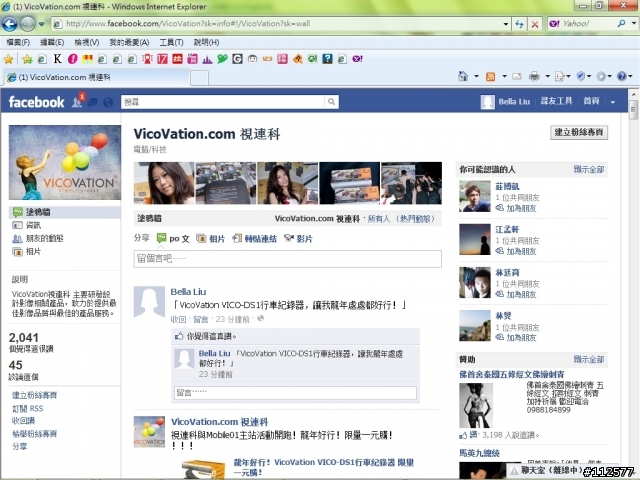Click the Print icon in command bar

pyautogui.click(x=534, y=76)
